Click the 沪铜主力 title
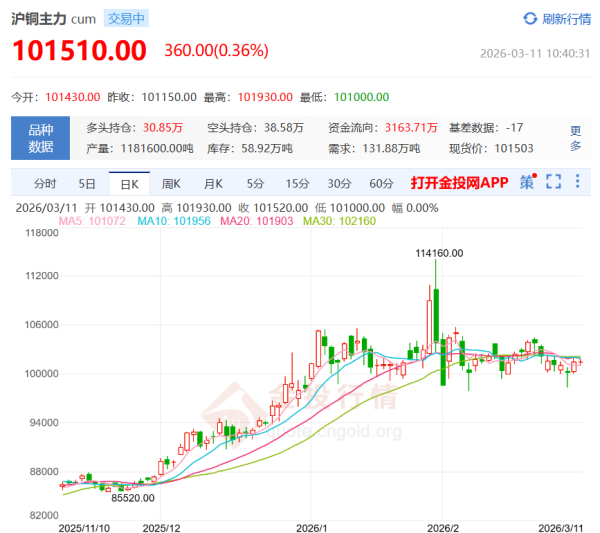The image size is (600, 533). pos(39,19)
